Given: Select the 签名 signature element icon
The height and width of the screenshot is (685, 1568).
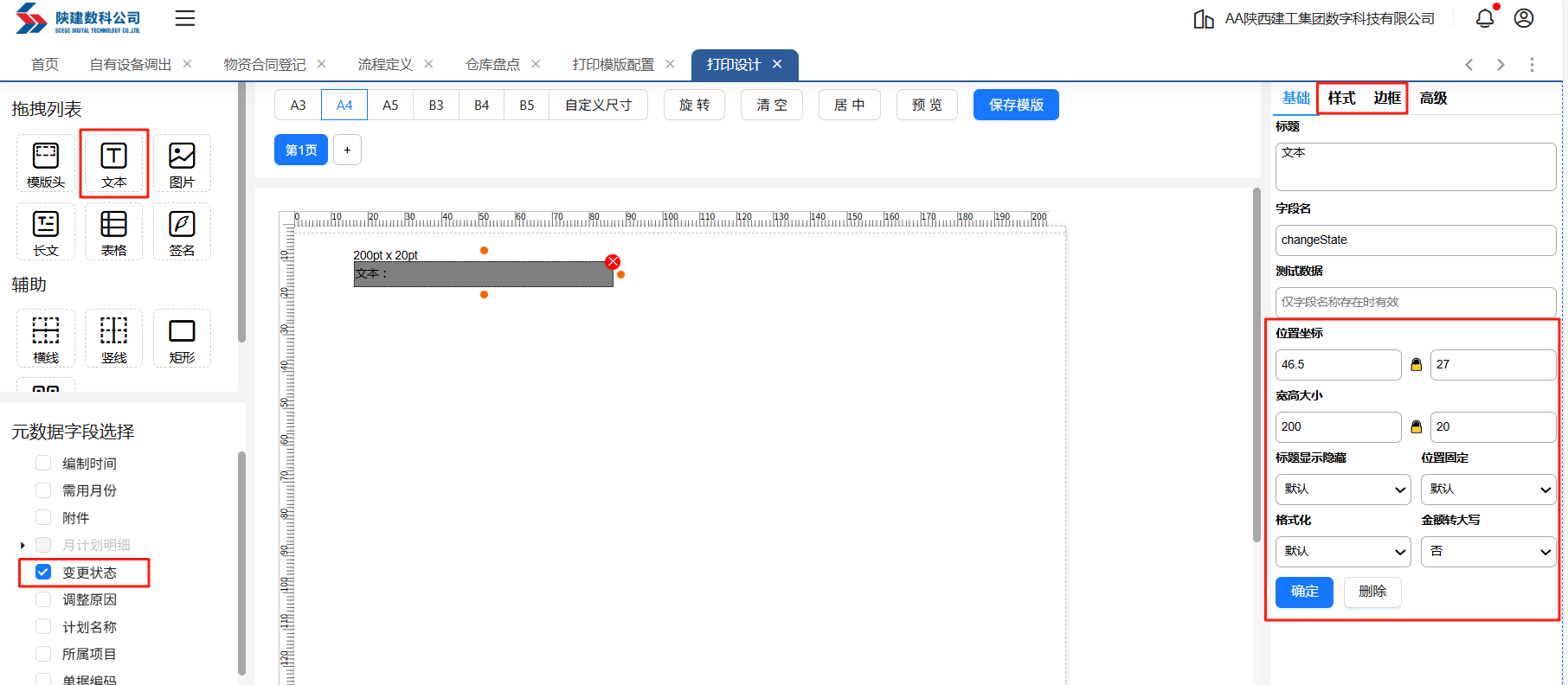Looking at the screenshot, I should (x=182, y=232).
